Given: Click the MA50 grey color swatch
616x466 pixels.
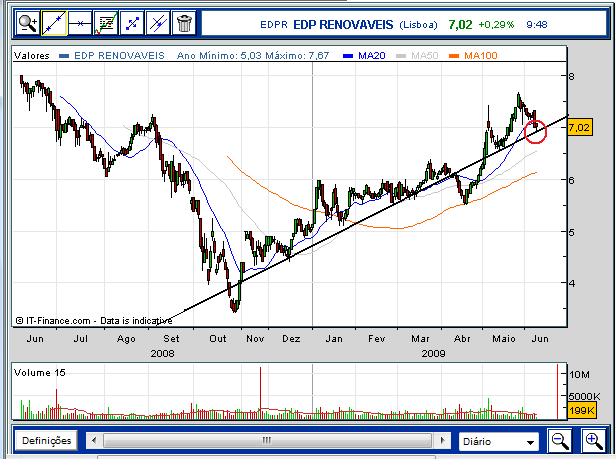Looking at the screenshot, I should coord(401,56).
